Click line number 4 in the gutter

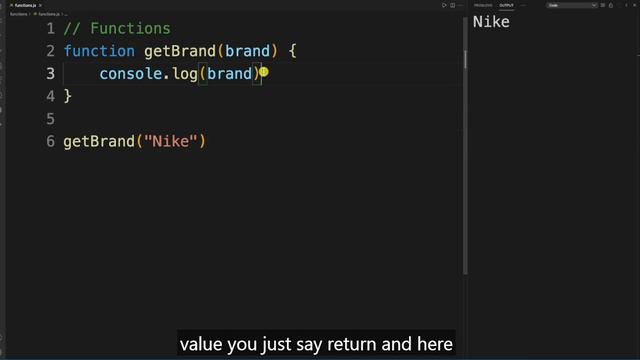tap(50, 96)
